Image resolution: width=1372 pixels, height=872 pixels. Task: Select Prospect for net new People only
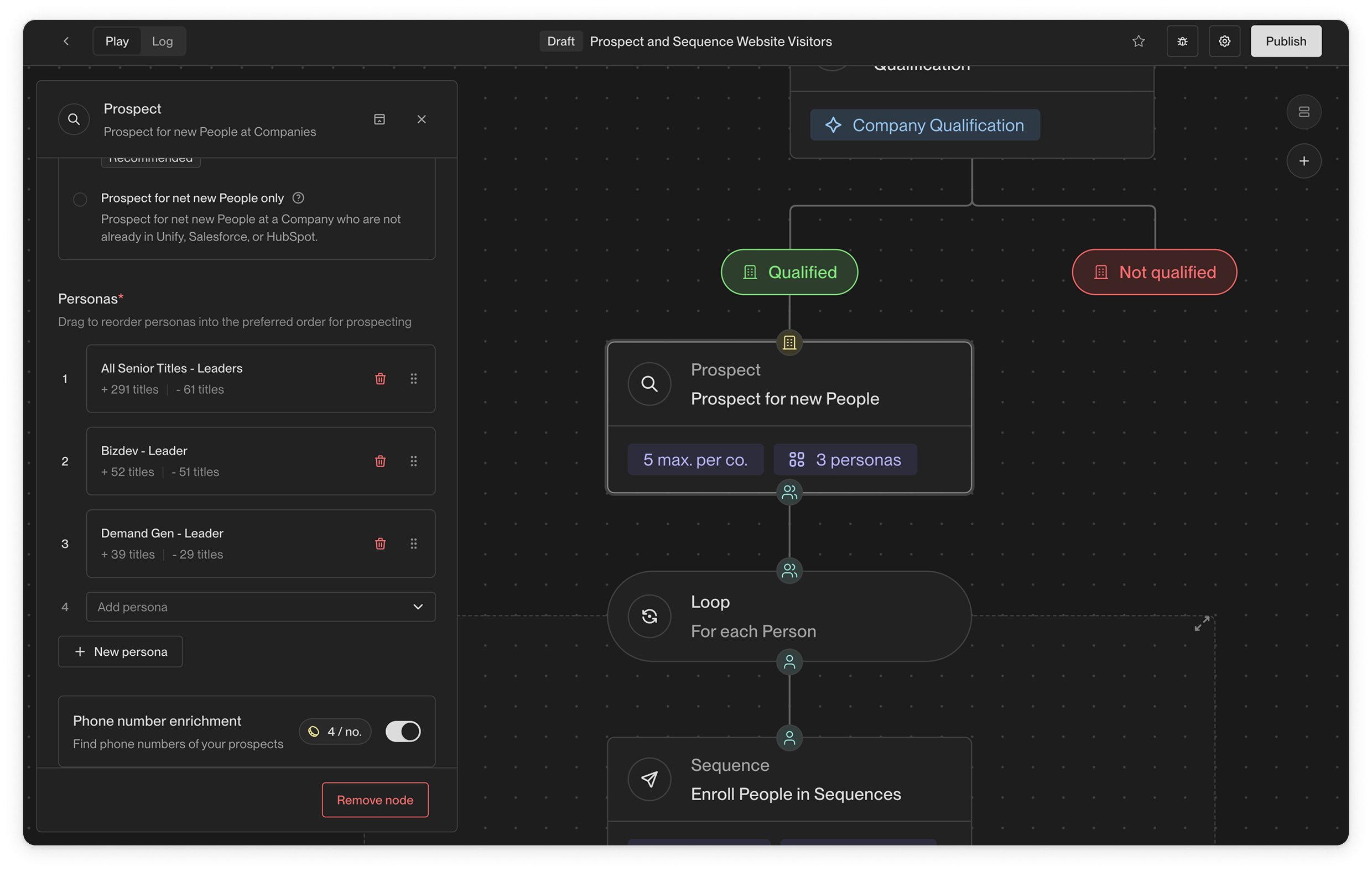(80, 199)
